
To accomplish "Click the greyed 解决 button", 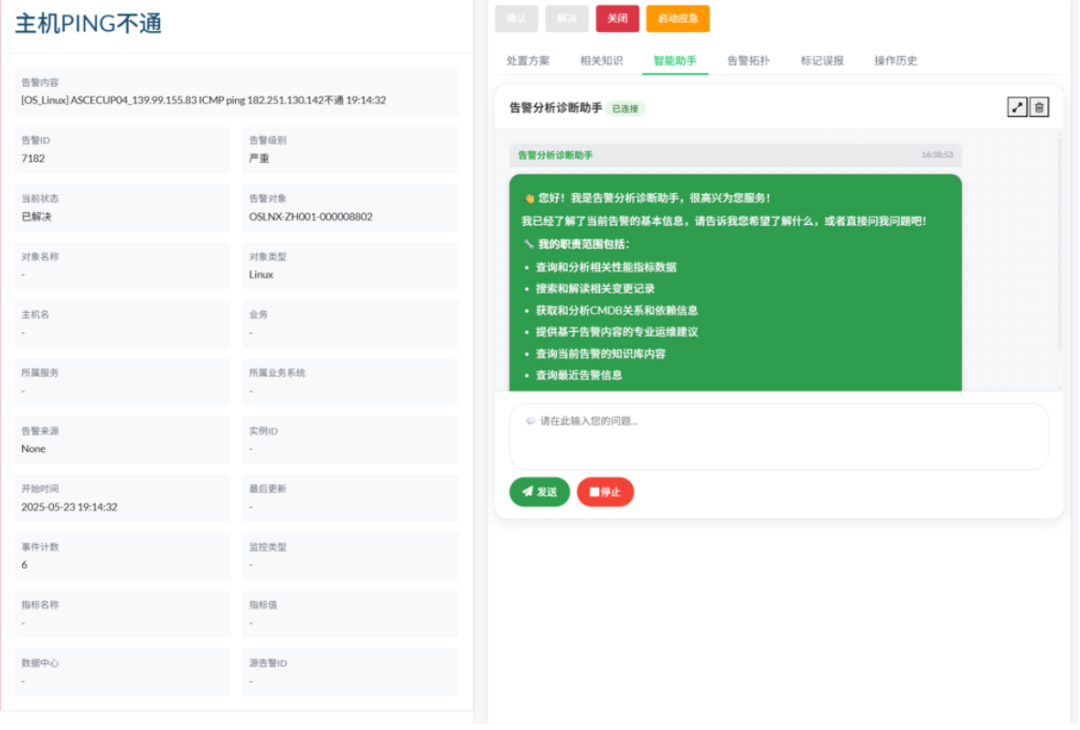I will pyautogui.click(x=566, y=18).
